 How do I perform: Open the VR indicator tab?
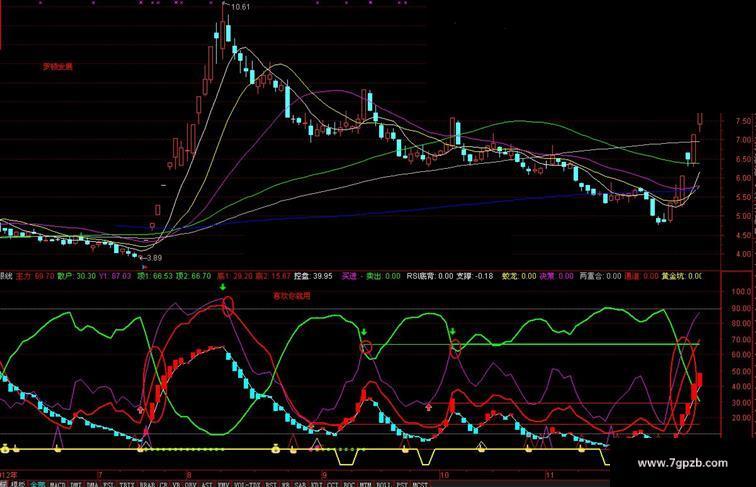(x=176, y=484)
